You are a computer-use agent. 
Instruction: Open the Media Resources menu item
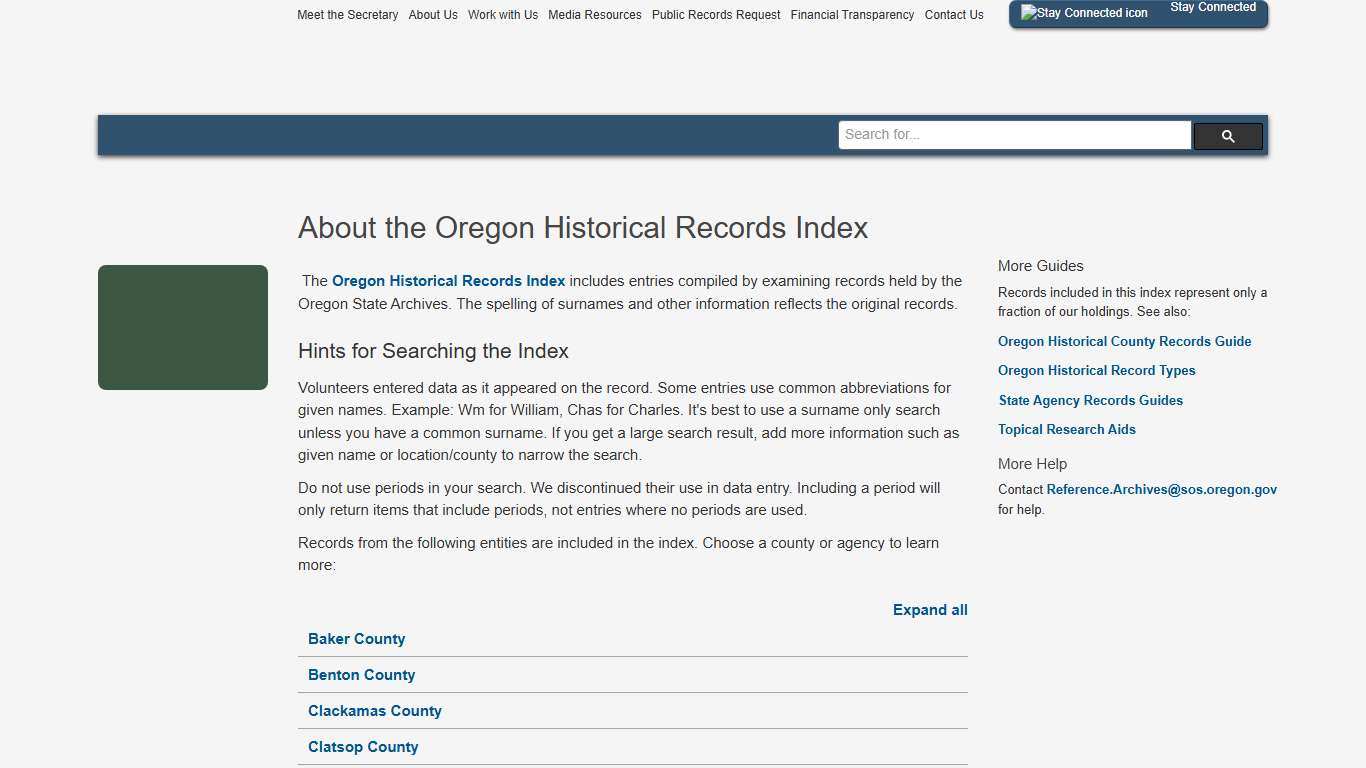(595, 14)
